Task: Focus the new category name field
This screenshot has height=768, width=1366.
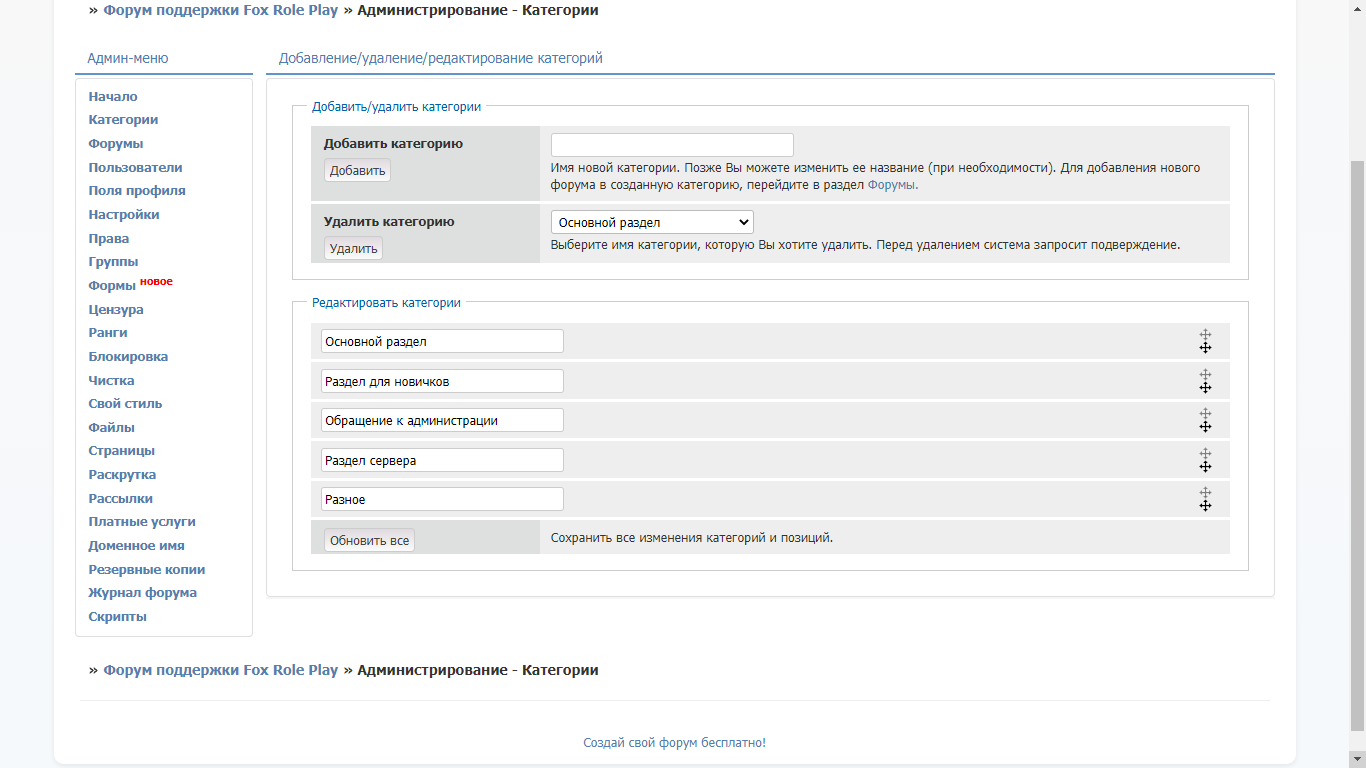Action: pos(672,145)
